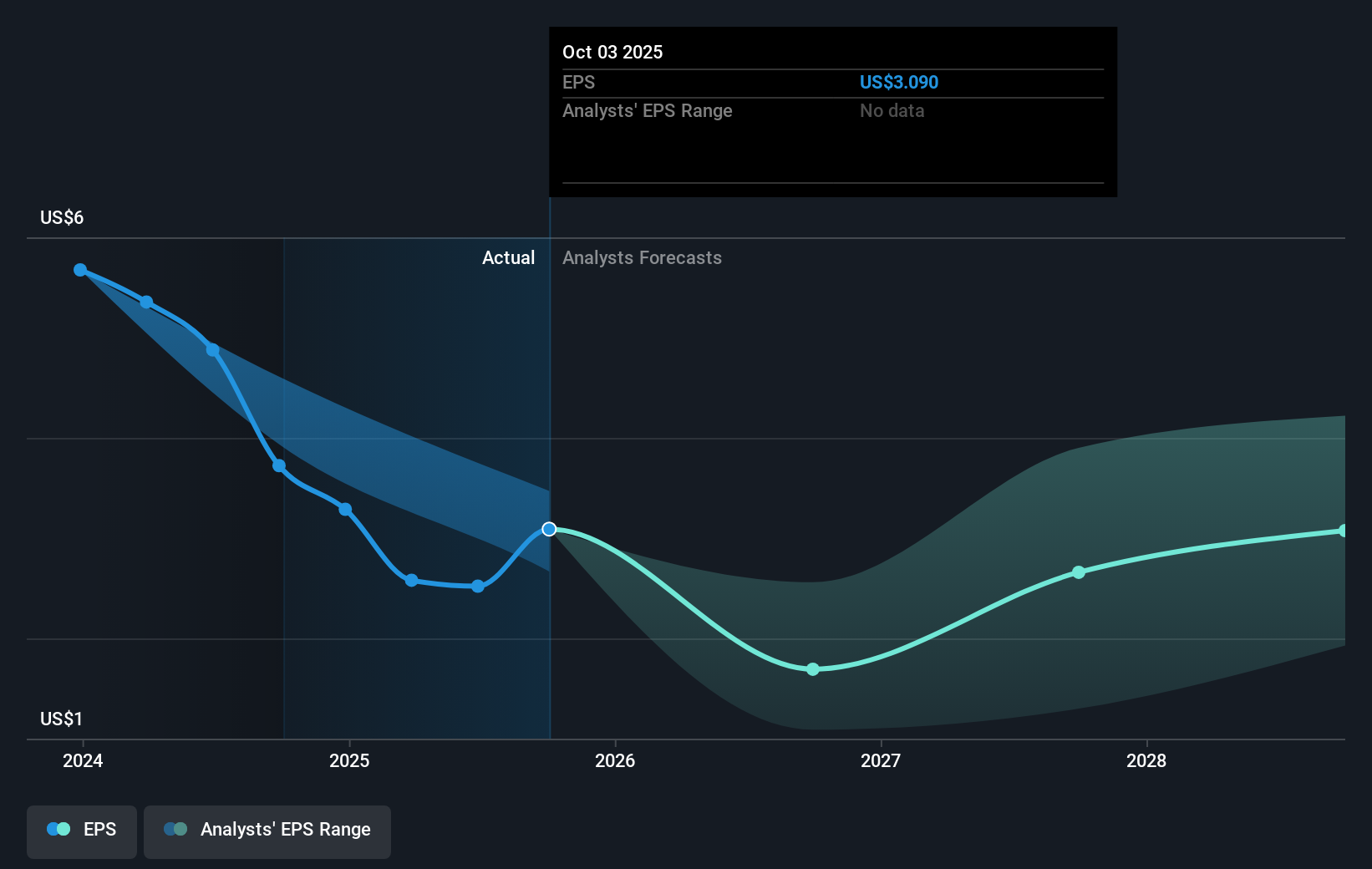
Task: Select the EPS dip point before mid-2025
Action: pyautogui.click(x=411, y=580)
